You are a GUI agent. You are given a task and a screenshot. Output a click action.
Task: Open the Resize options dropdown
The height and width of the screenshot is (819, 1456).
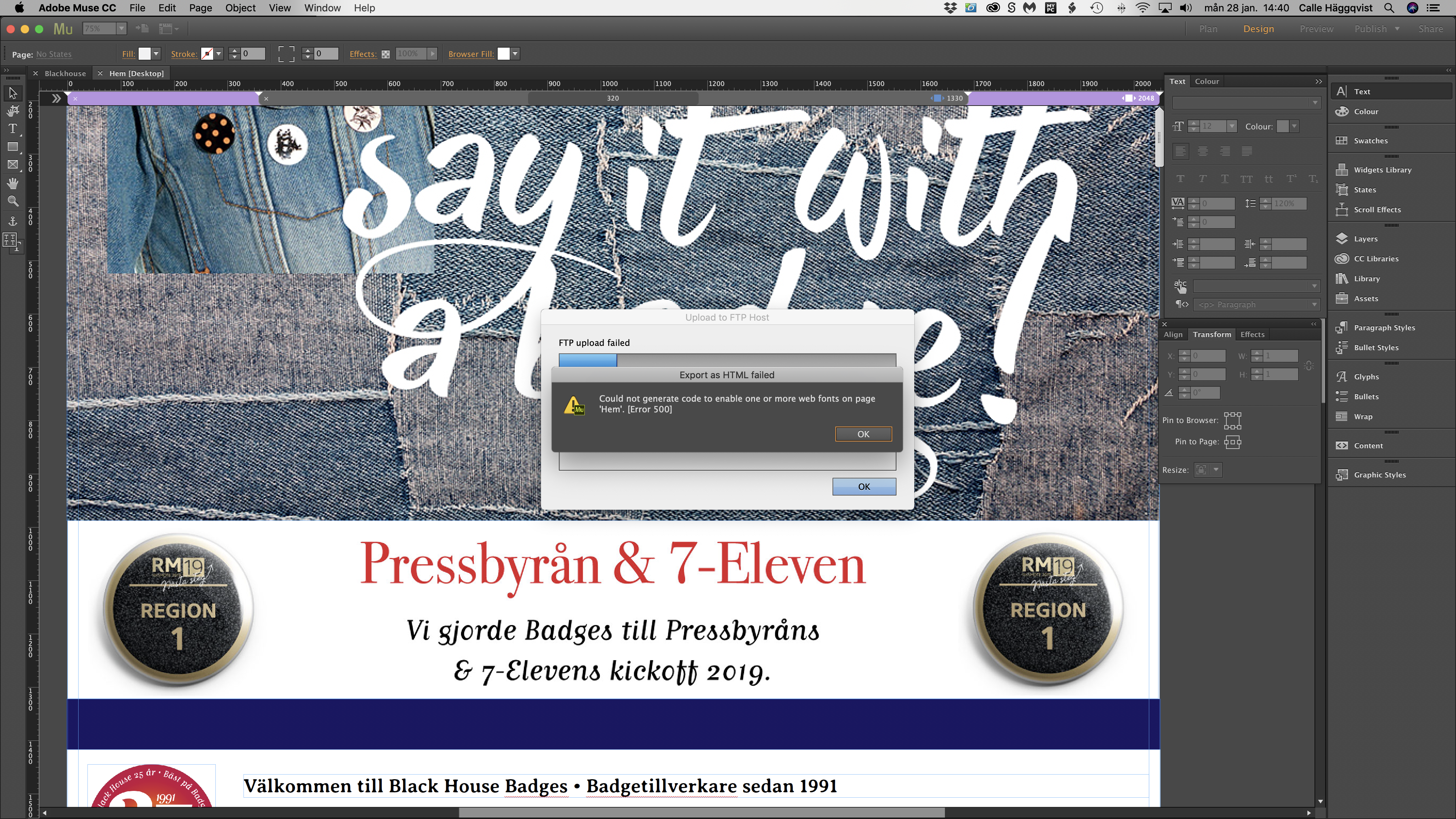[x=1208, y=470]
